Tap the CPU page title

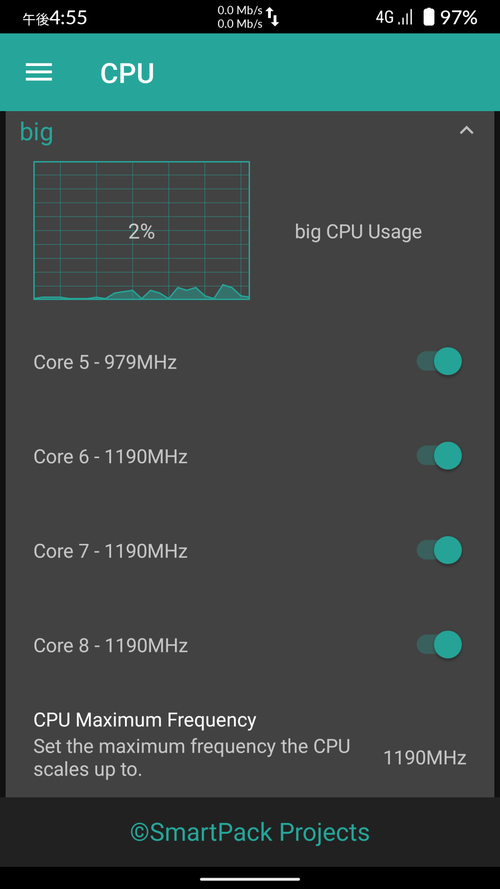[x=127, y=73]
